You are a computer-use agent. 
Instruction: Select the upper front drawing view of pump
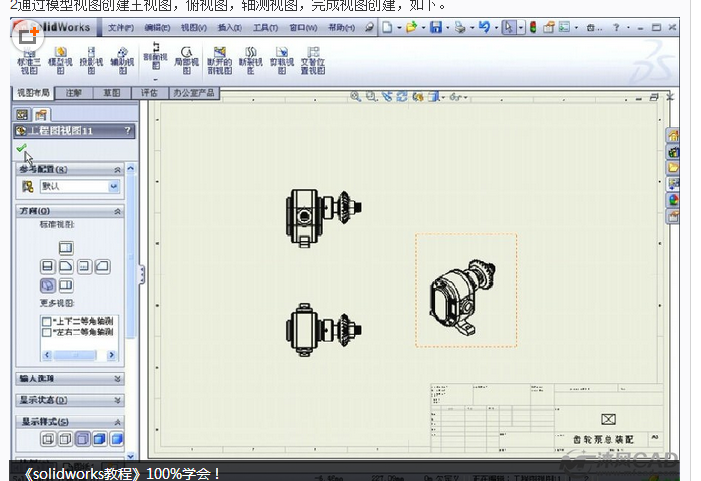click(x=324, y=217)
